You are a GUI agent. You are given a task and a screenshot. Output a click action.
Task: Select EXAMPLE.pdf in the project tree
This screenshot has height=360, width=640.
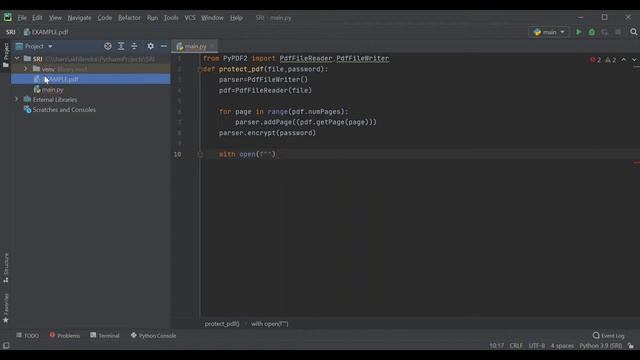click(x=91, y=79)
